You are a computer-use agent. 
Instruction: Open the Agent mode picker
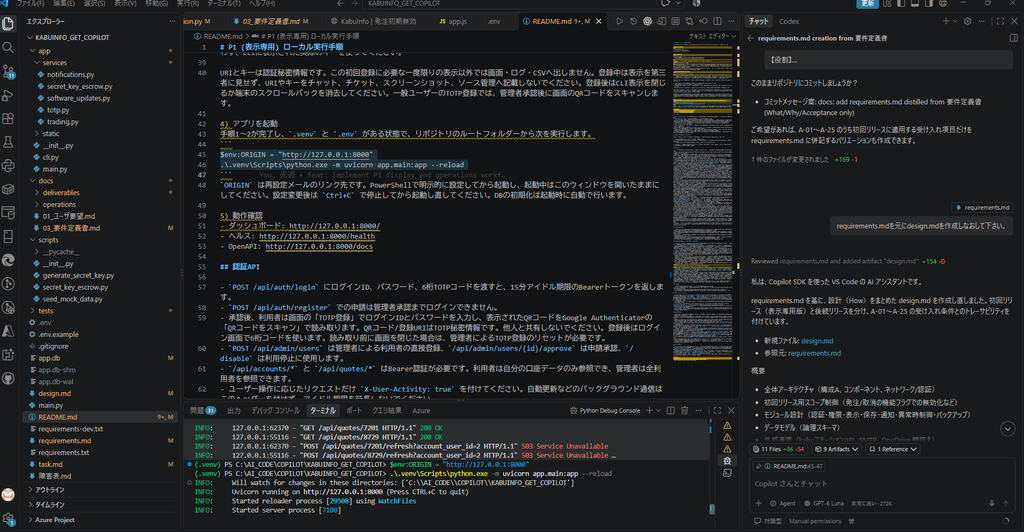click(x=782, y=503)
